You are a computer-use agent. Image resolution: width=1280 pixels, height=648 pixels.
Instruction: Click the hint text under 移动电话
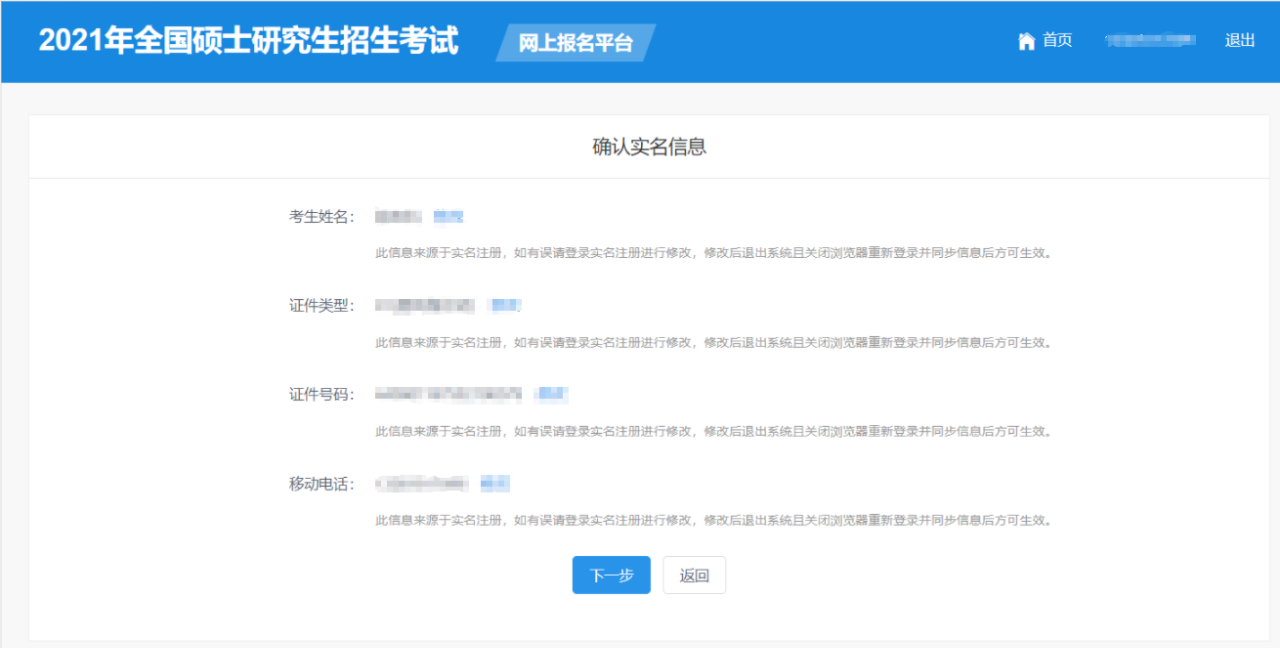[x=713, y=521]
